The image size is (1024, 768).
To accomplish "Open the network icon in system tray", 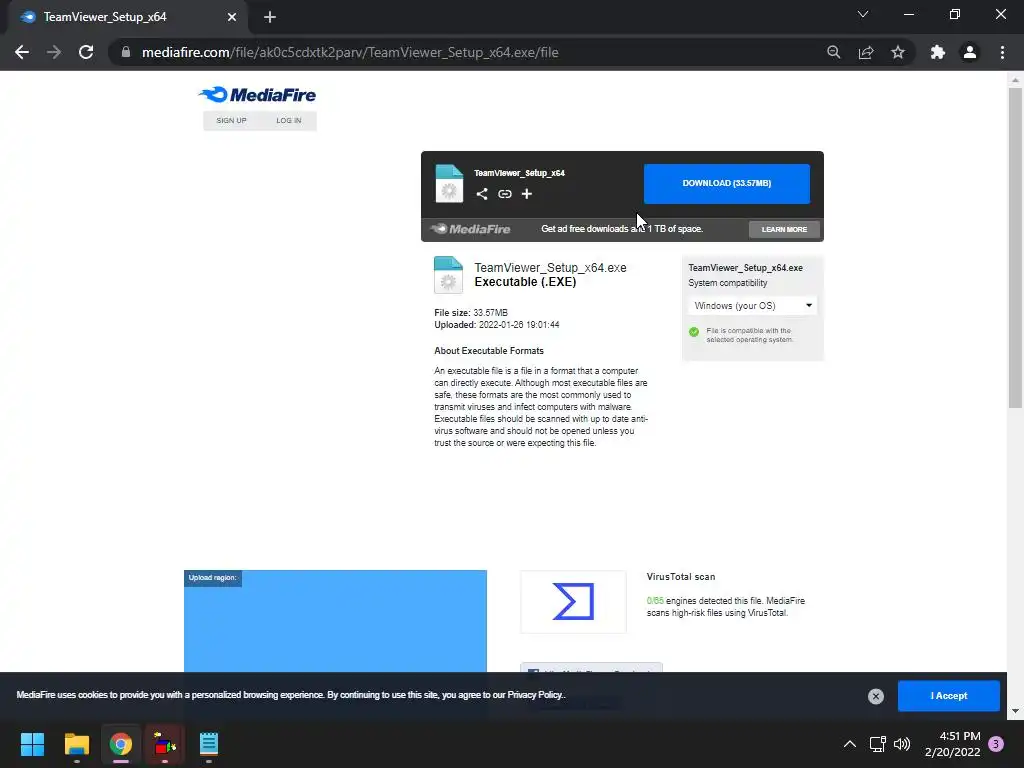I will pyautogui.click(x=878, y=744).
